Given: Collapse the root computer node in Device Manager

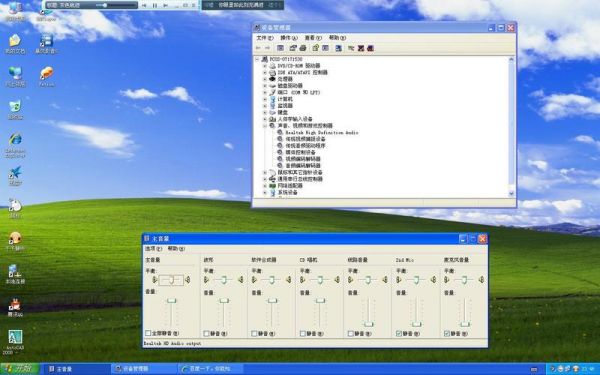Looking at the screenshot, I should pos(258,59).
